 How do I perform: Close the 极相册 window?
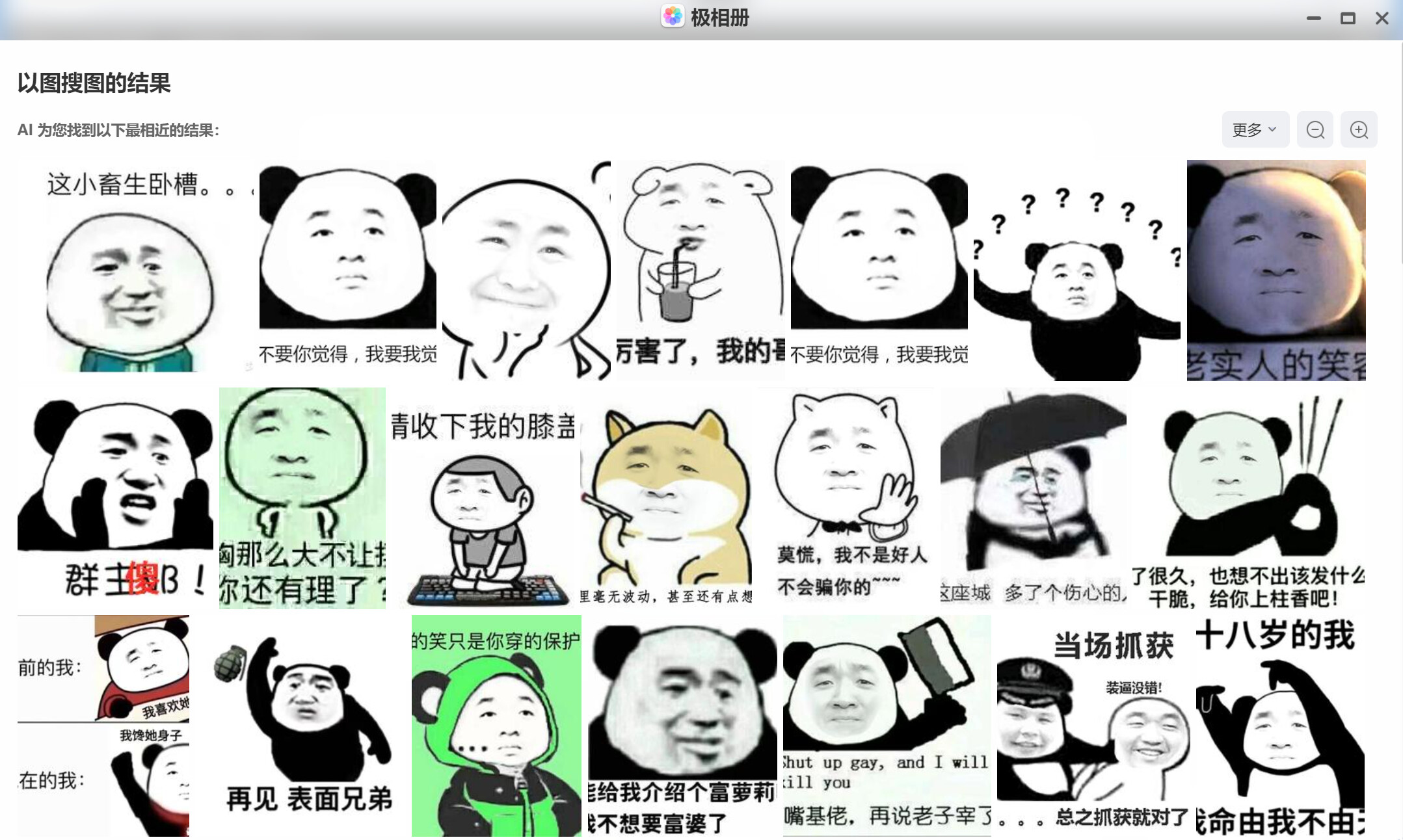pos(1382,18)
